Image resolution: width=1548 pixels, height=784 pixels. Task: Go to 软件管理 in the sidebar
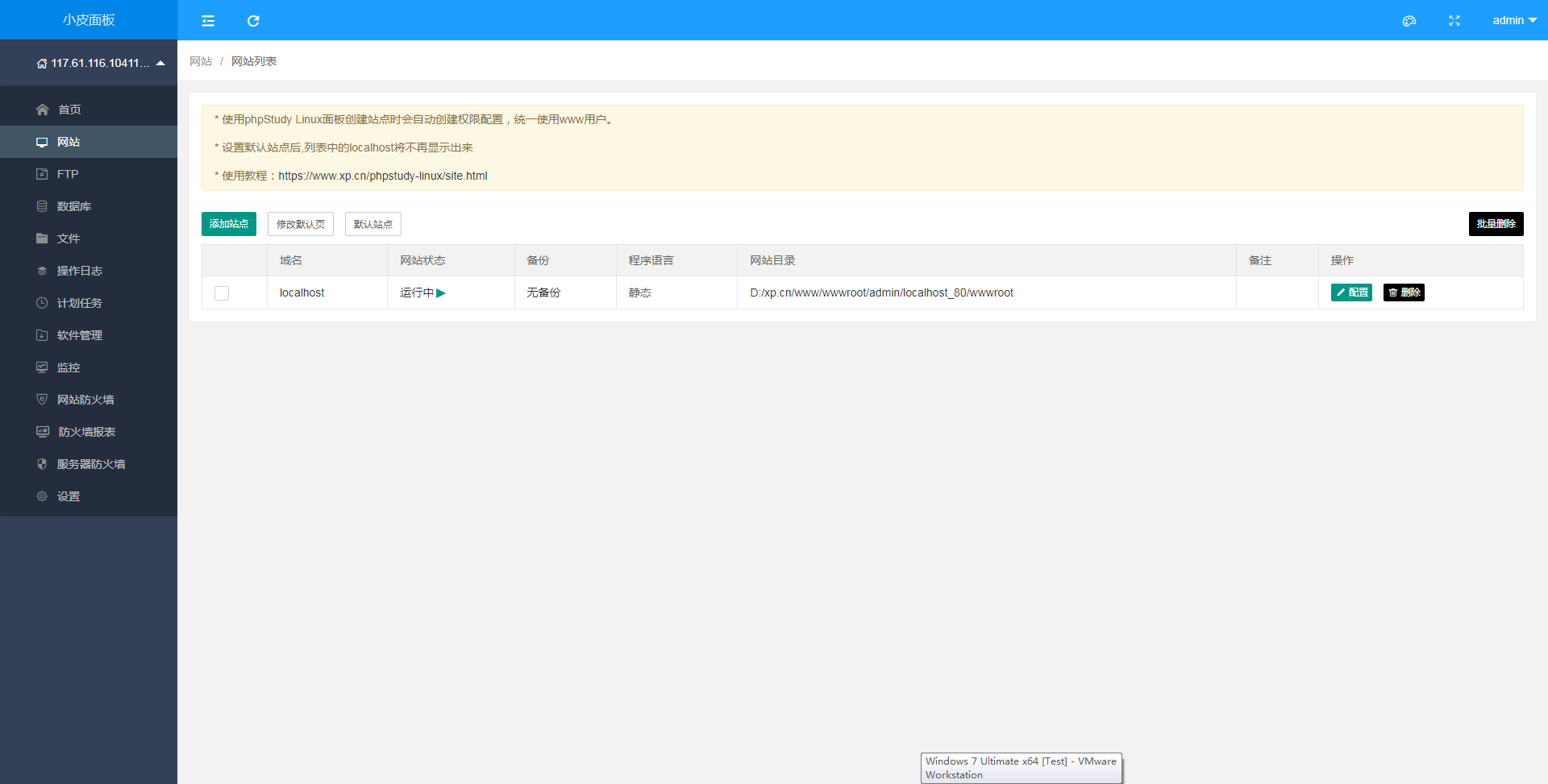click(x=79, y=335)
